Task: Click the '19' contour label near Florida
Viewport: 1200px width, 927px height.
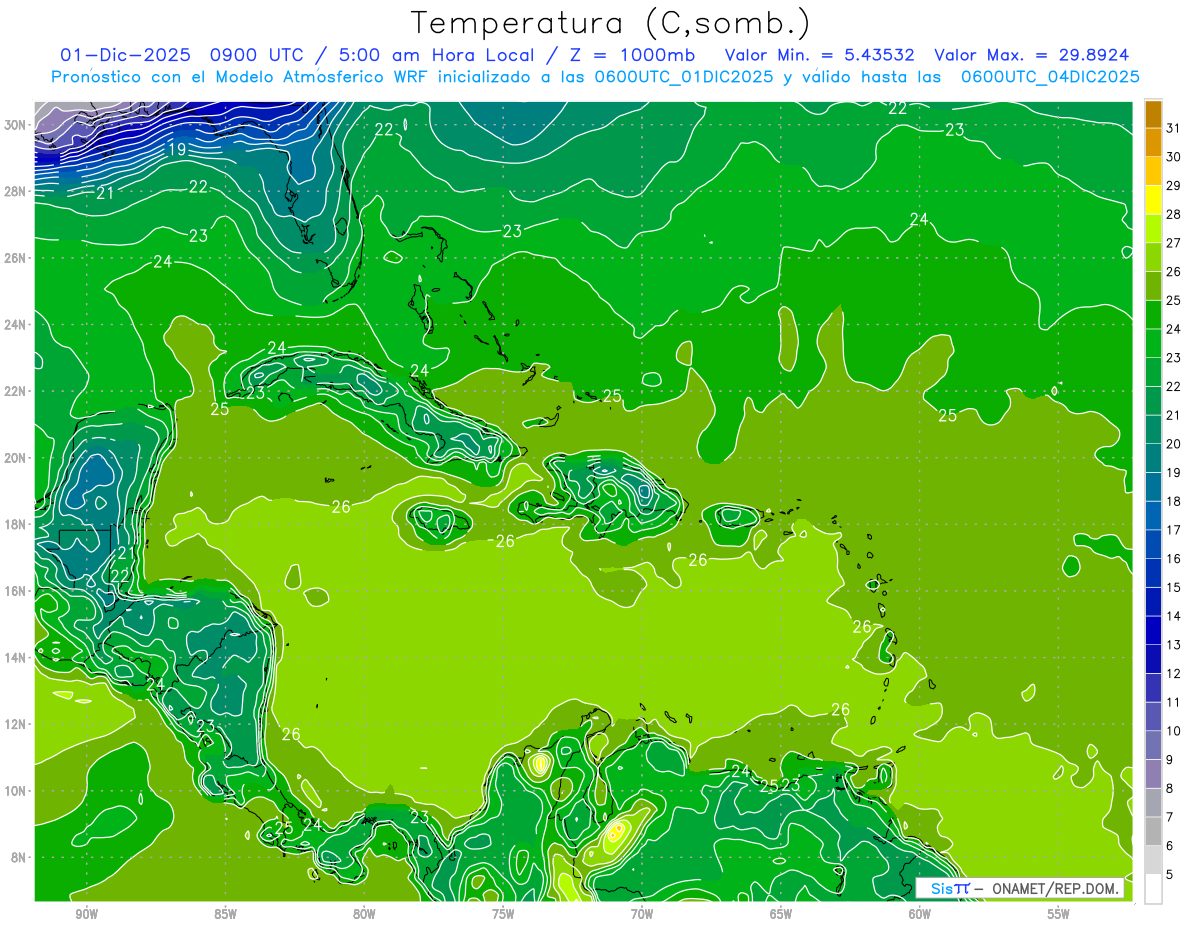Action: [x=177, y=150]
